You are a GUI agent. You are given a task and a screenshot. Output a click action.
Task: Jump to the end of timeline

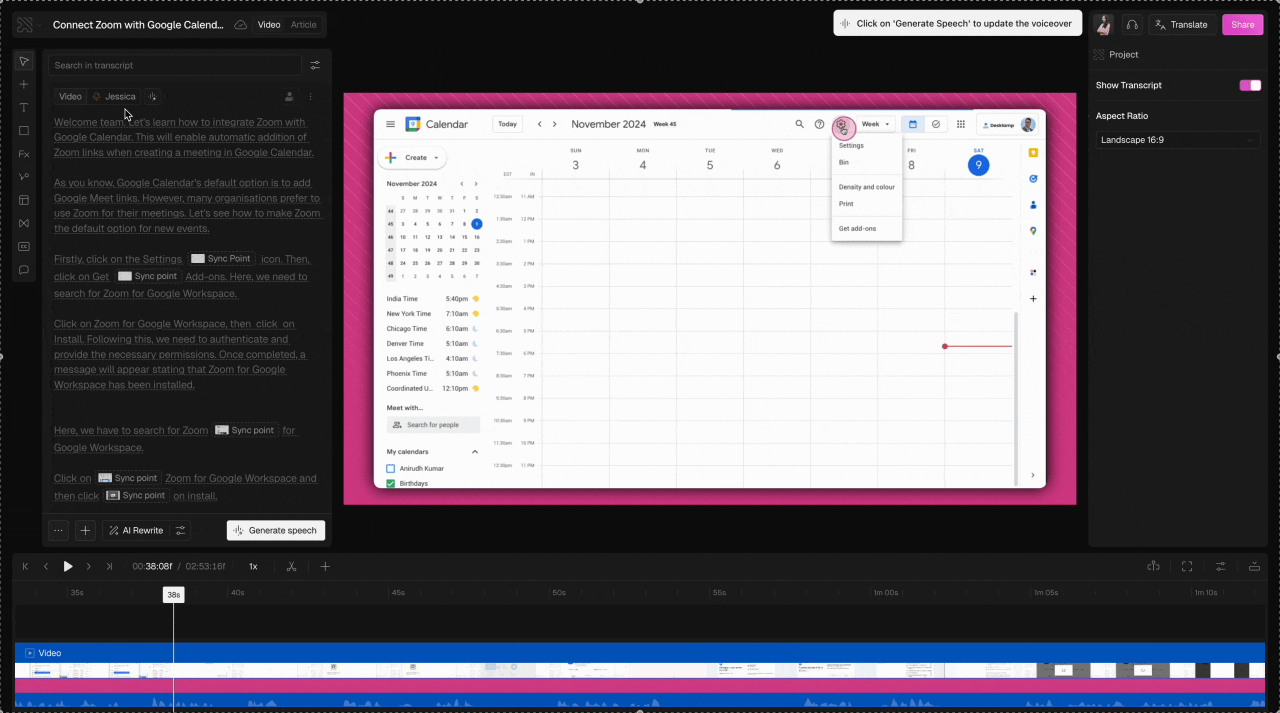(x=110, y=566)
